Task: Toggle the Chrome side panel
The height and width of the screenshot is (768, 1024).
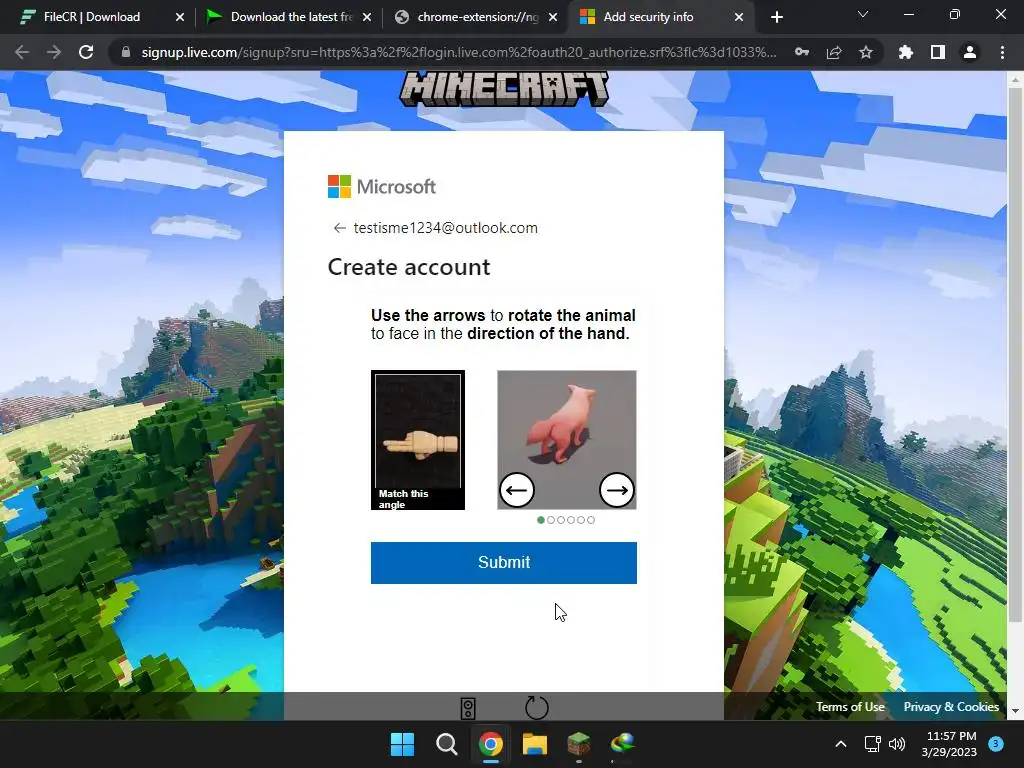Action: coord(938,52)
